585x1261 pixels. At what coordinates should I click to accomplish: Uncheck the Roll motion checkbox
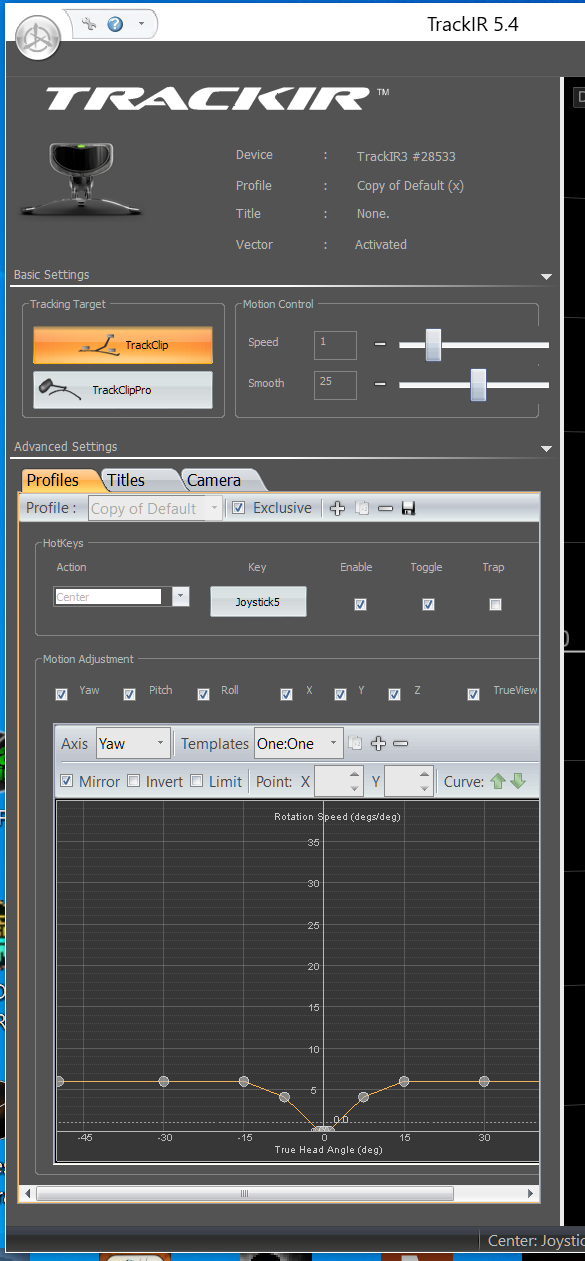pyautogui.click(x=203, y=694)
